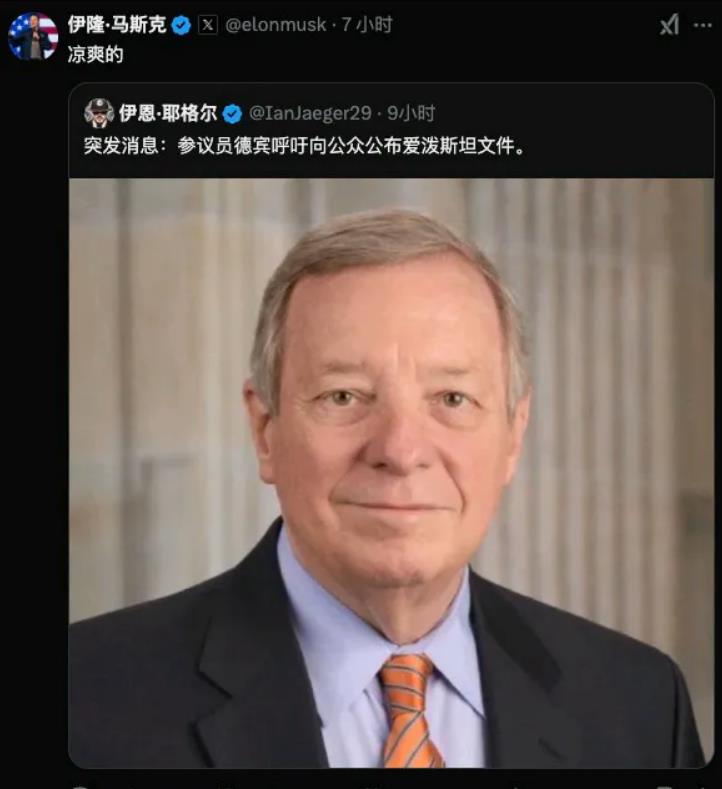This screenshot has height=789, width=722.
Task: Click Elon Musk's flag profile avatar
Action: coord(33,36)
